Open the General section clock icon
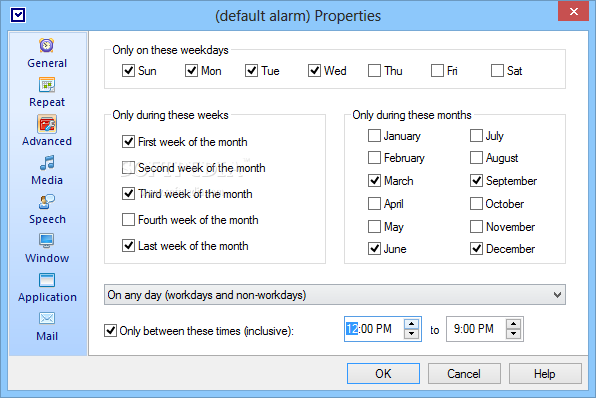This screenshot has height=398, width=596. pos(47,46)
